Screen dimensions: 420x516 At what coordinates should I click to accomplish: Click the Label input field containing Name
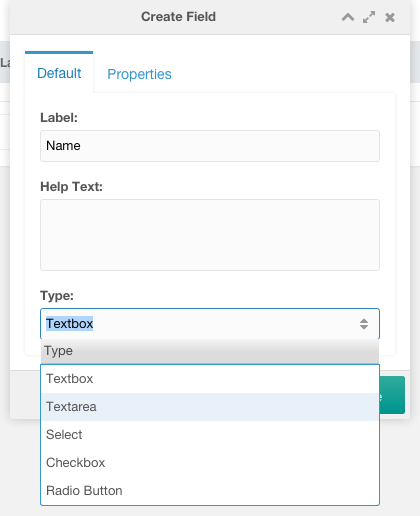pyautogui.click(x=210, y=146)
